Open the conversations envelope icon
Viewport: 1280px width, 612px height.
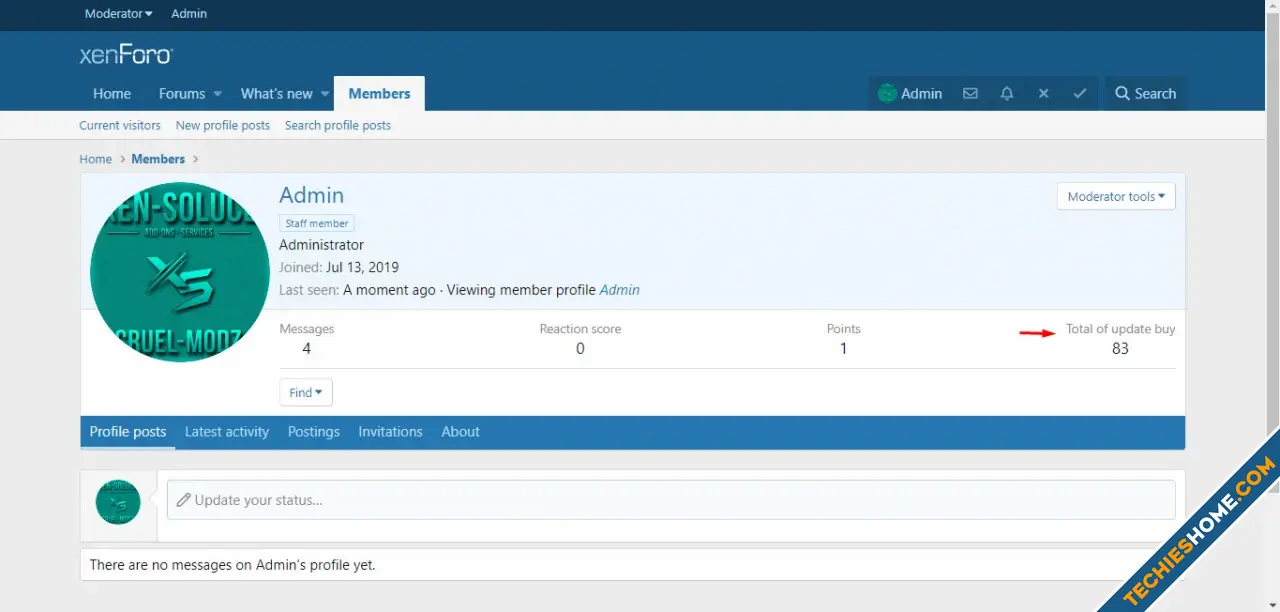970,94
